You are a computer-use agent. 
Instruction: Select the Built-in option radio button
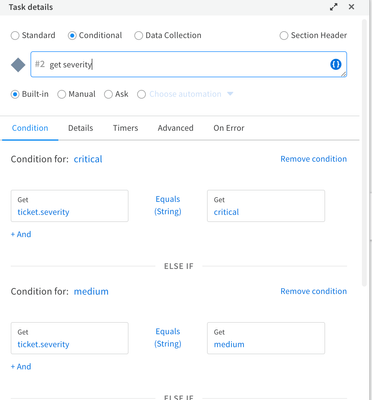[15, 94]
